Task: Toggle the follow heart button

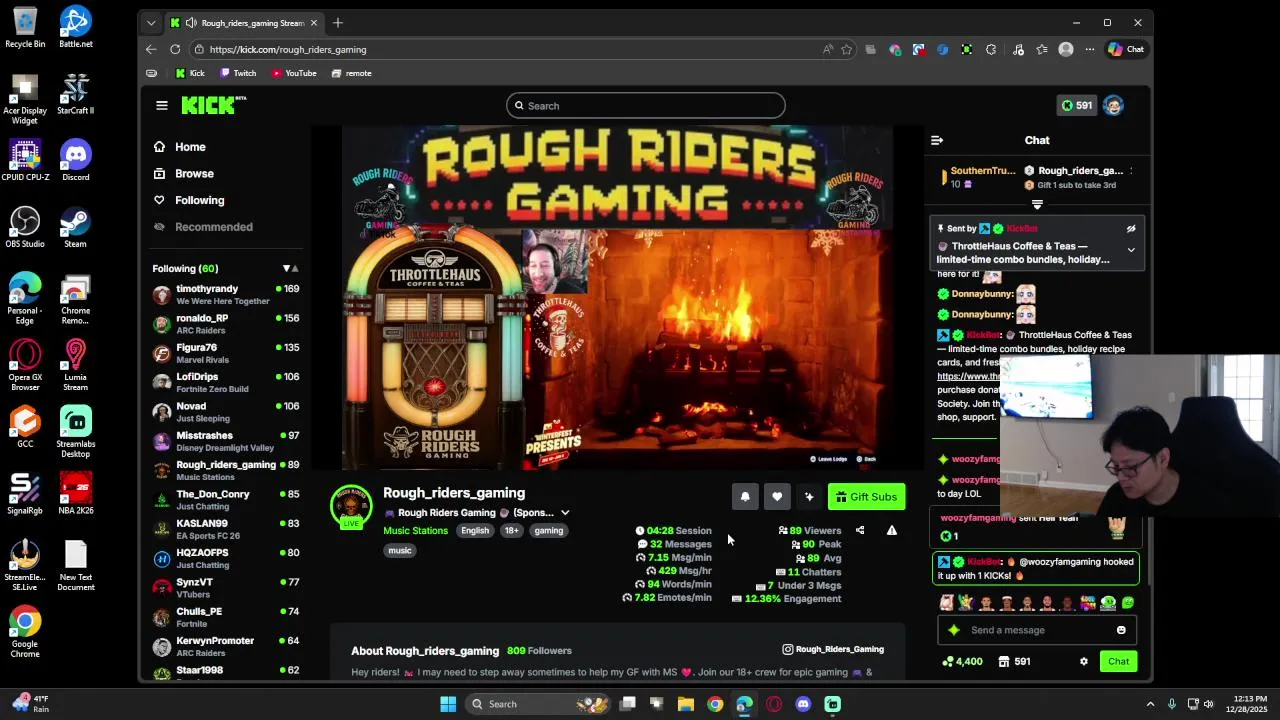Action: (777, 497)
